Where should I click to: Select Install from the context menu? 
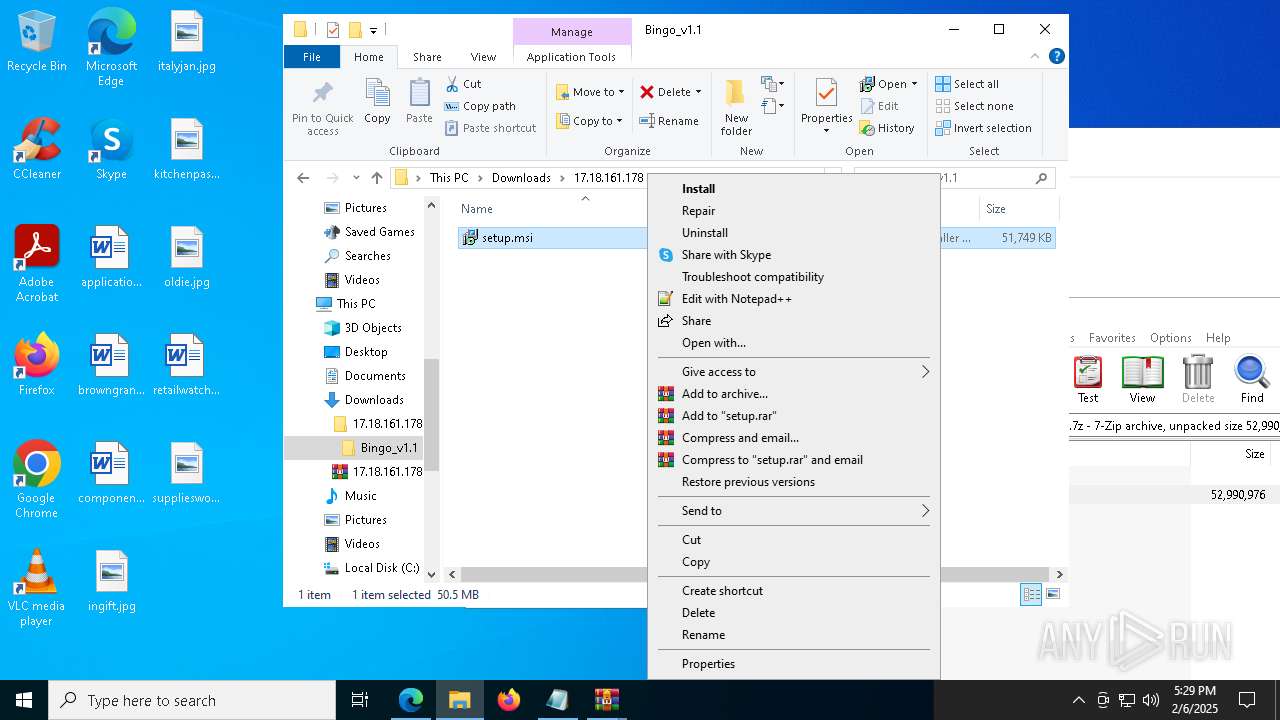pos(793,189)
